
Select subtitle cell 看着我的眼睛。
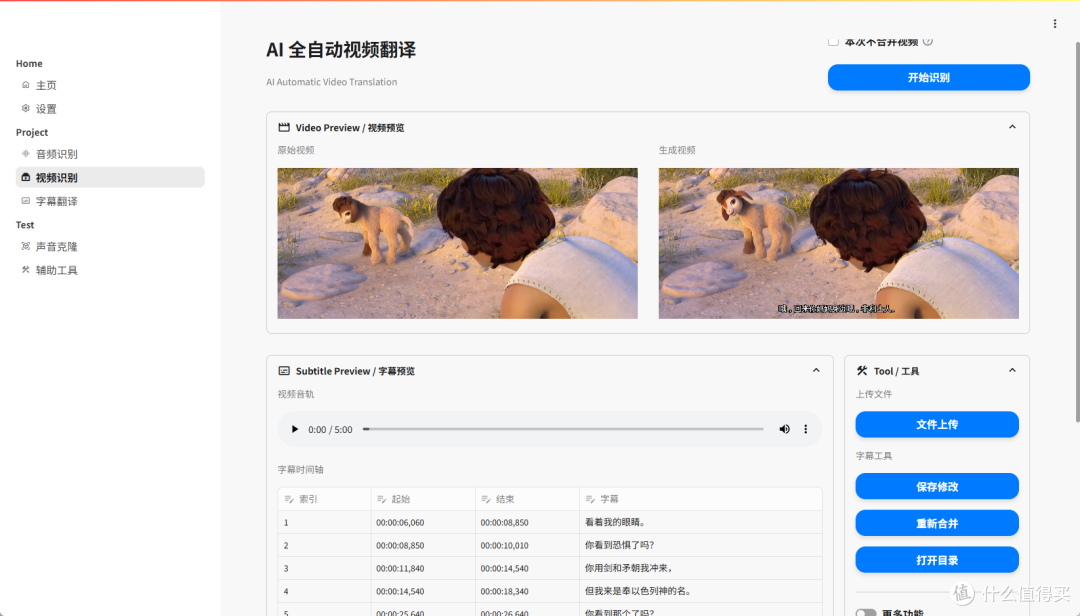(700, 522)
